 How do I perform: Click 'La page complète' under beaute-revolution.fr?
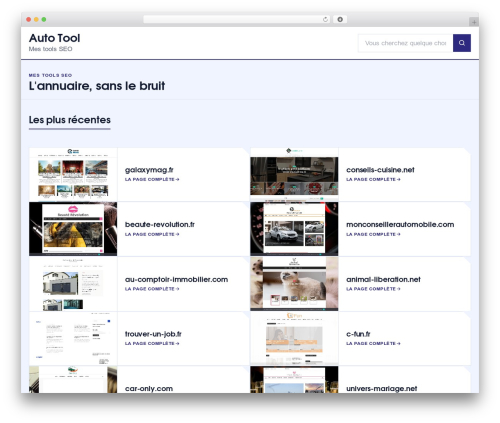pyautogui.click(x=152, y=234)
